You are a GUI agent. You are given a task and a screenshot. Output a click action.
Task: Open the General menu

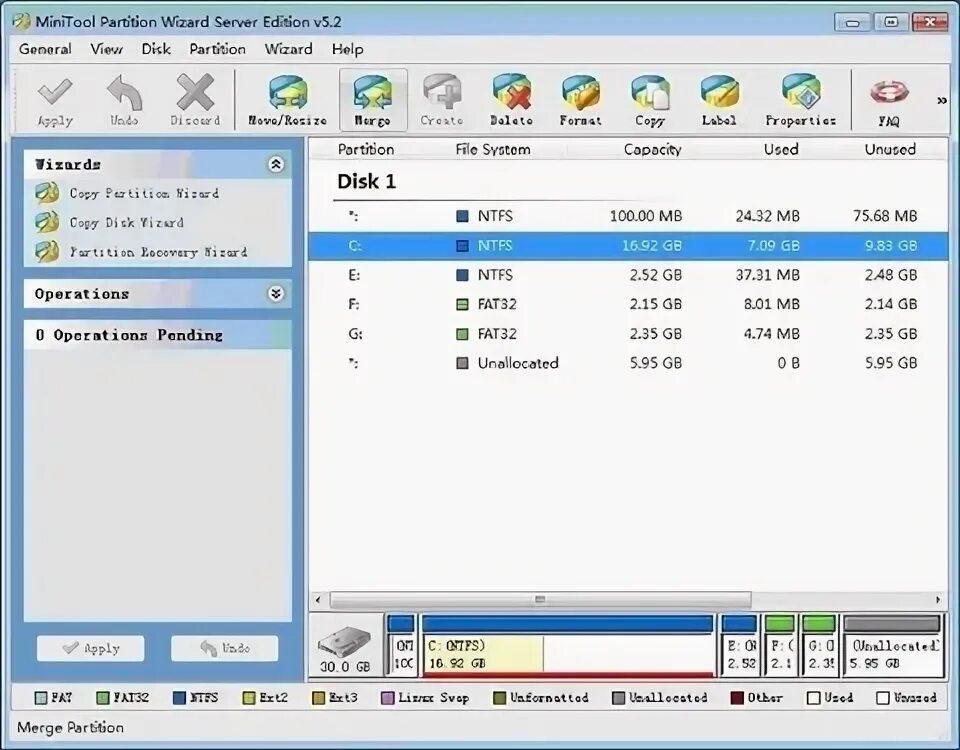click(45, 49)
